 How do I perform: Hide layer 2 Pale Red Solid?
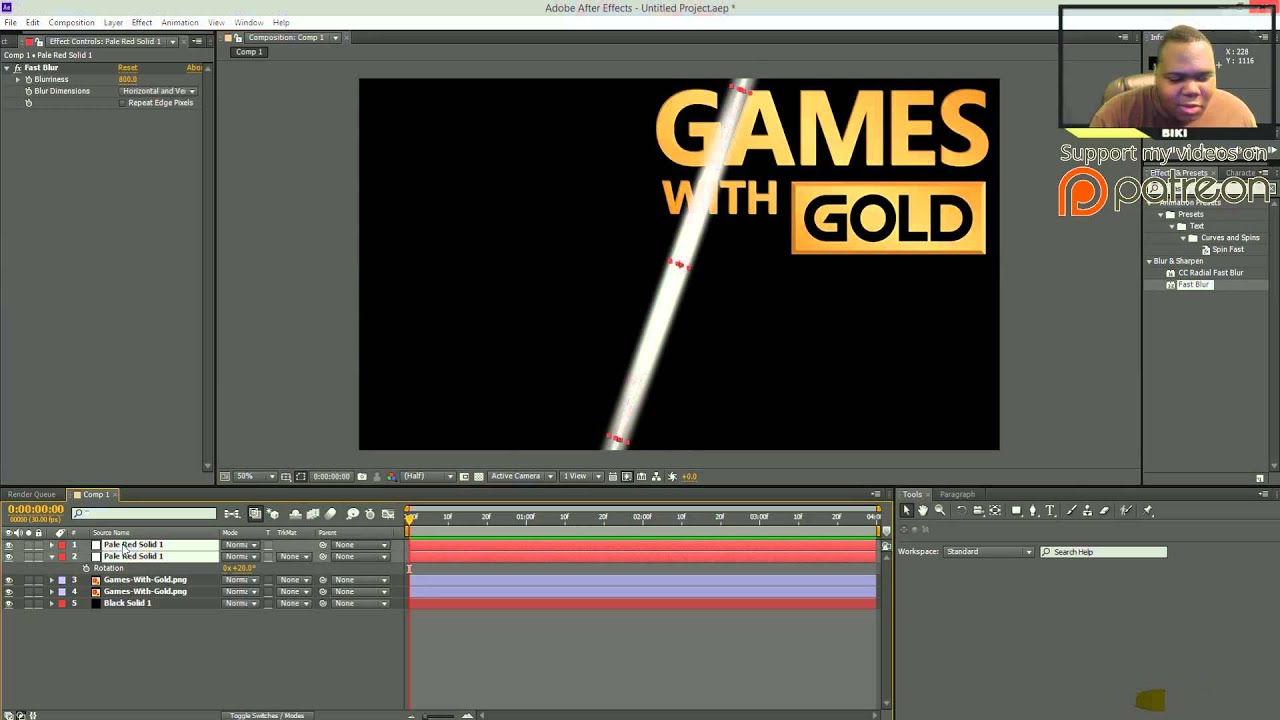click(x=9, y=556)
